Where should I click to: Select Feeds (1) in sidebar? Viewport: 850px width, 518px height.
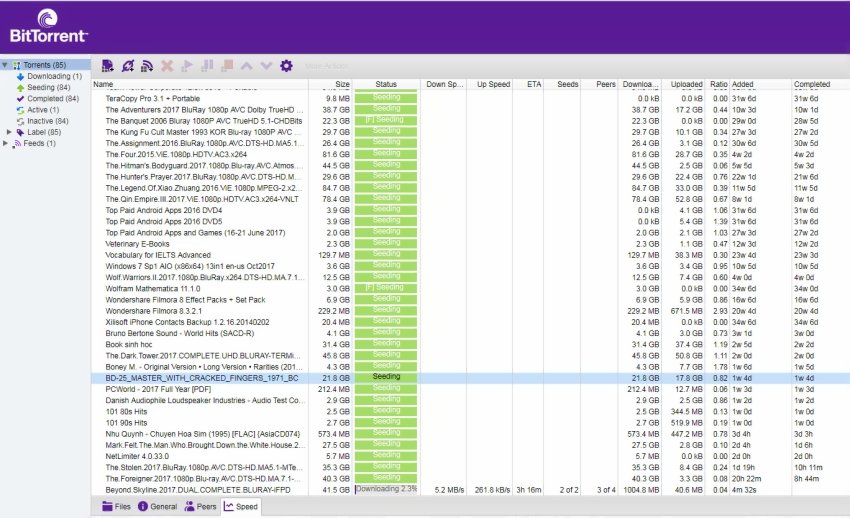click(39, 144)
